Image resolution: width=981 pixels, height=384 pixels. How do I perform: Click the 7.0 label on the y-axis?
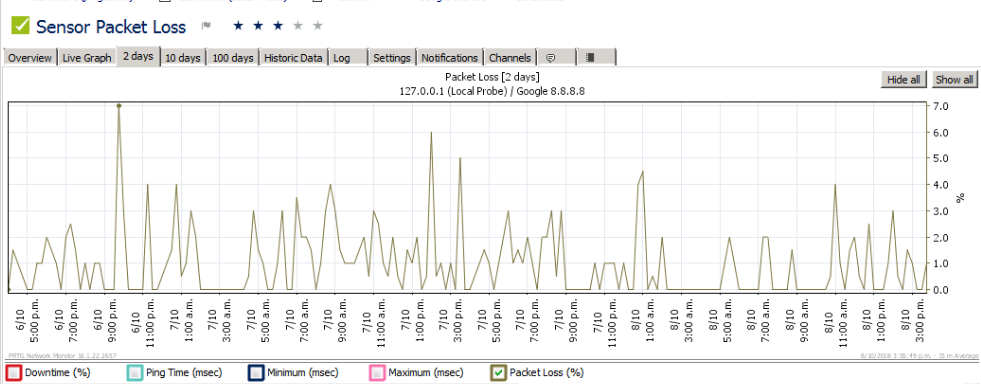tap(940, 106)
